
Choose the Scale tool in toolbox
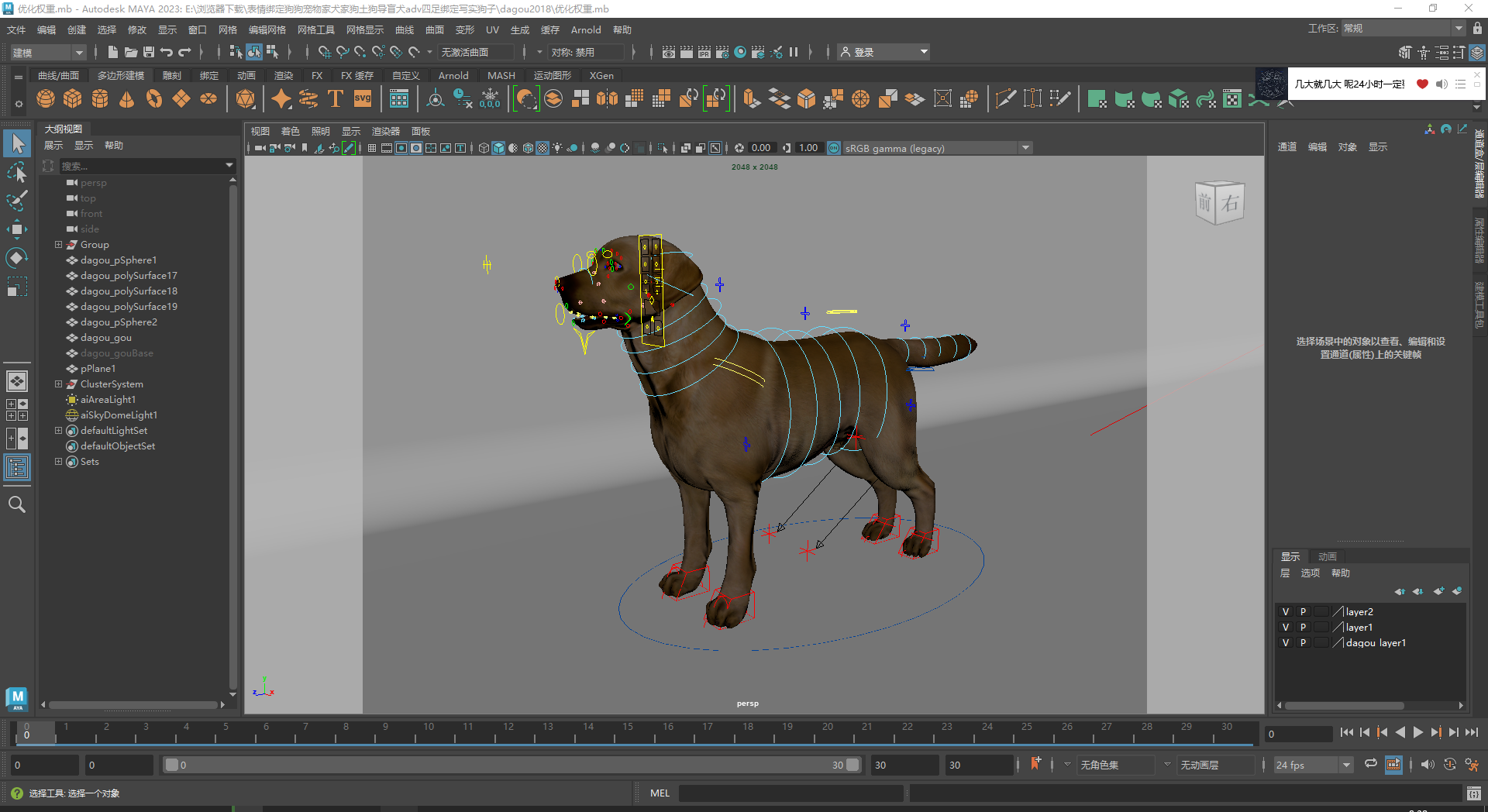17,287
